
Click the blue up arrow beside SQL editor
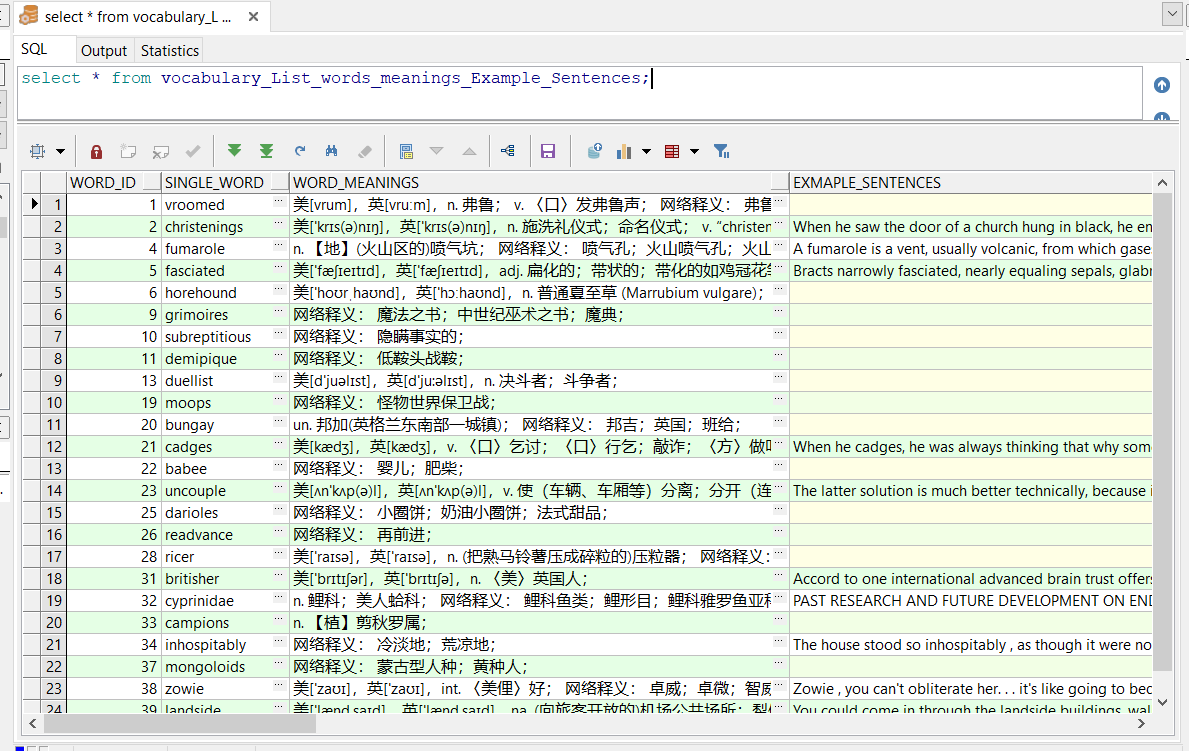1161,86
